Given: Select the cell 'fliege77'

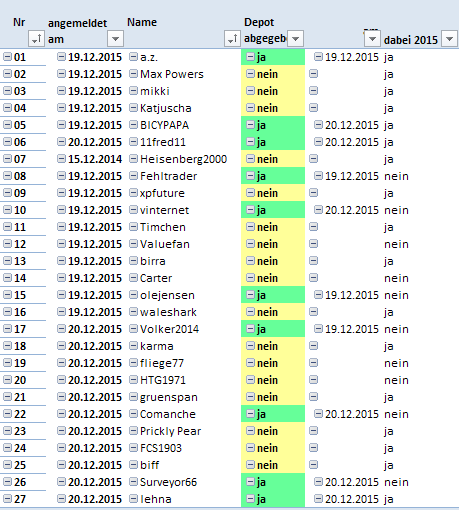Looking at the screenshot, I should (x=162, y=363).
